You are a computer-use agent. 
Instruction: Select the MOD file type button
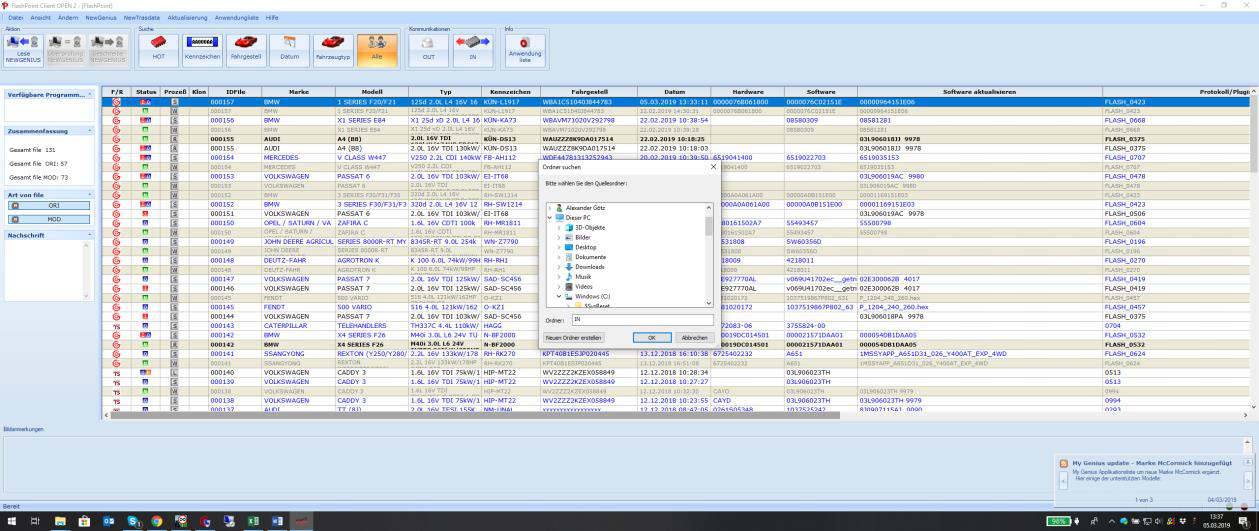[48, 218]
